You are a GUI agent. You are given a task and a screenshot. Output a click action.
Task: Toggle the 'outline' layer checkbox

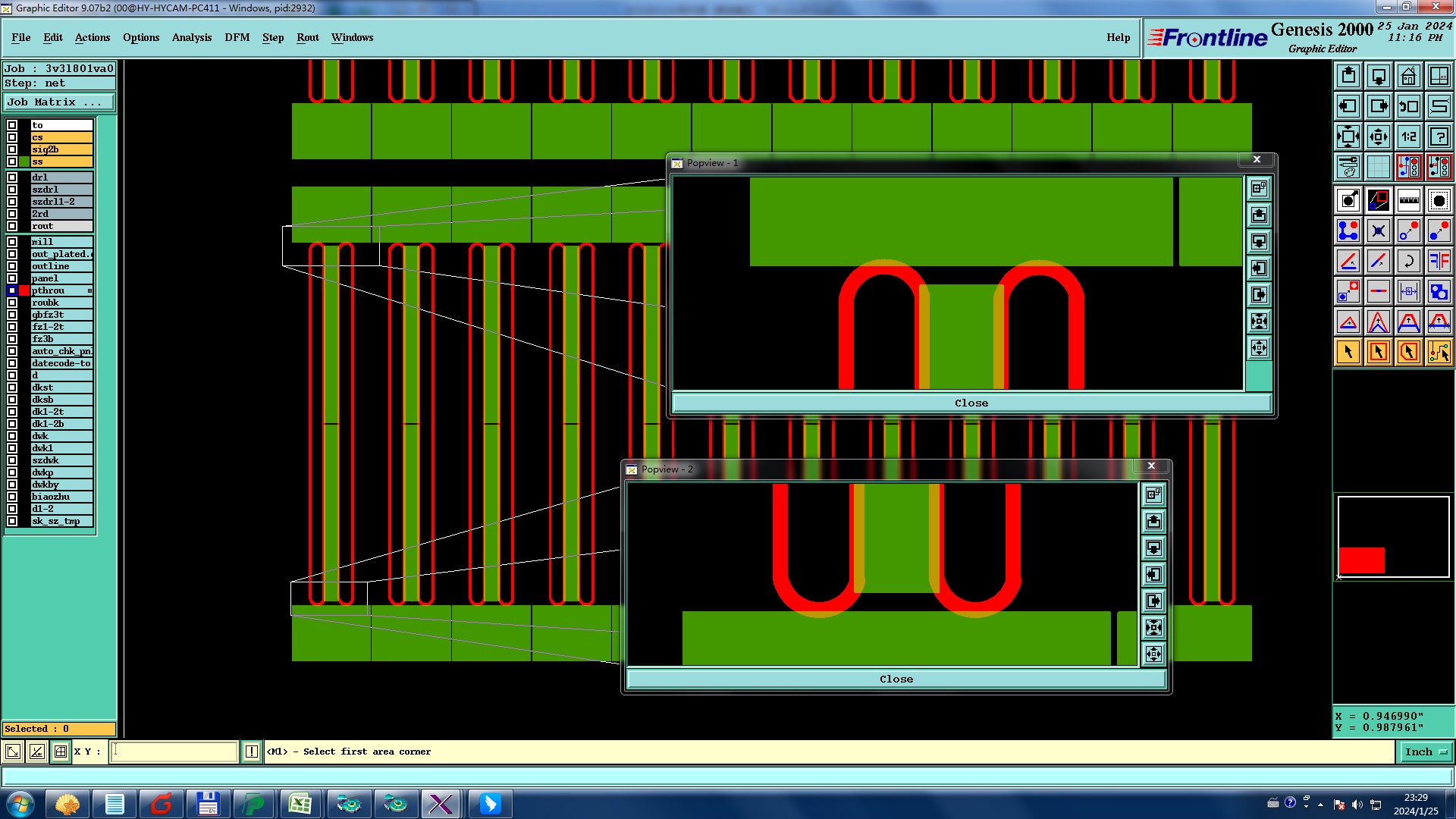pyautogui.click(x=12, y=266)
